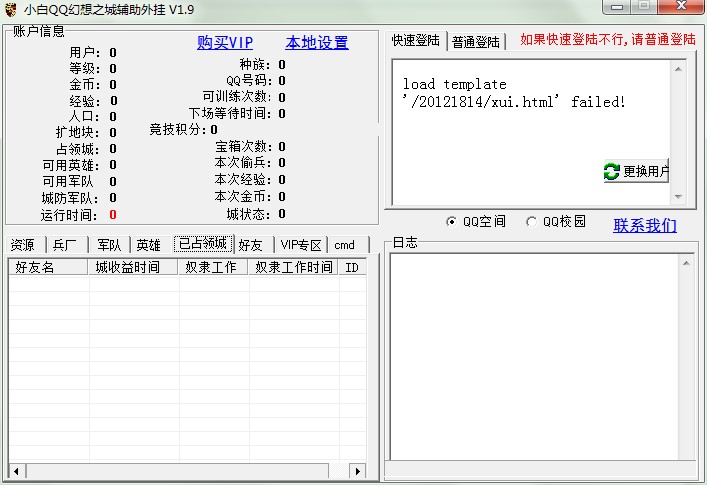
Task: Open the 联系我们 link
Action: point(645,225)
